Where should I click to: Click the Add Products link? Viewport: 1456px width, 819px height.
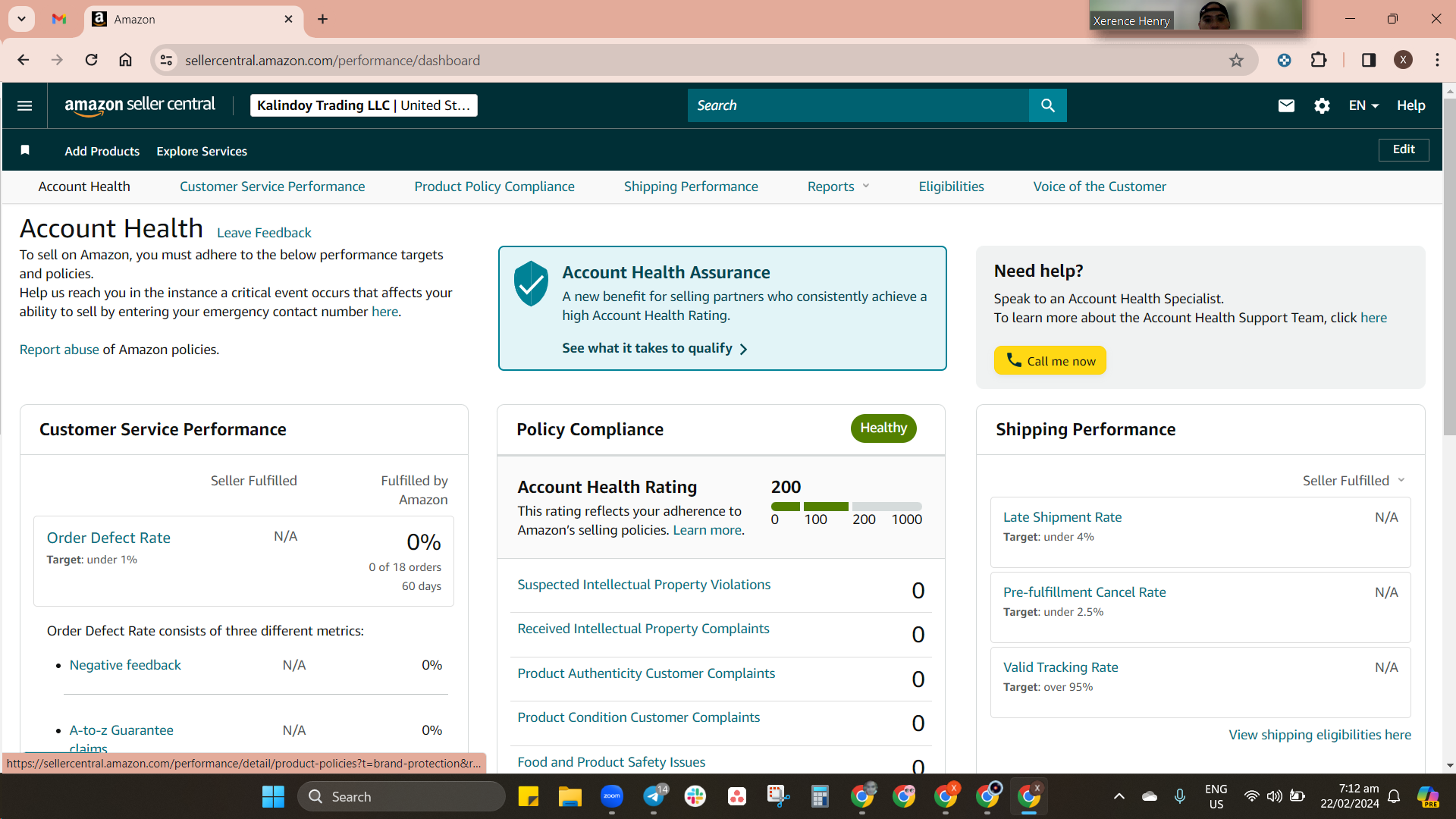[x=102, y=151]
